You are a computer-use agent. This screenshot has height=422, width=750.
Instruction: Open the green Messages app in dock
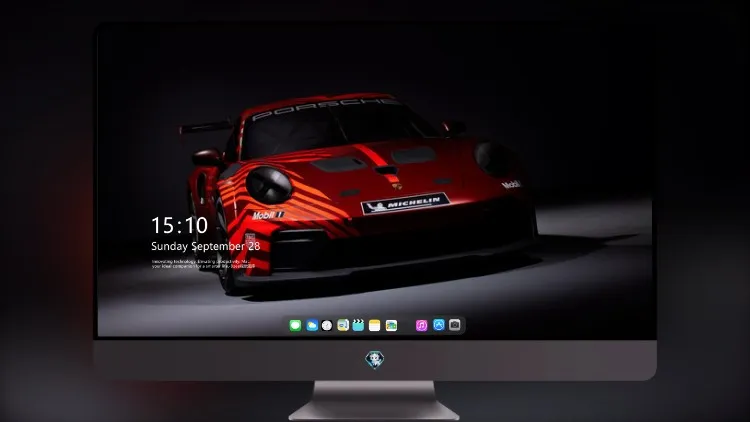click(x=295, y=325)
